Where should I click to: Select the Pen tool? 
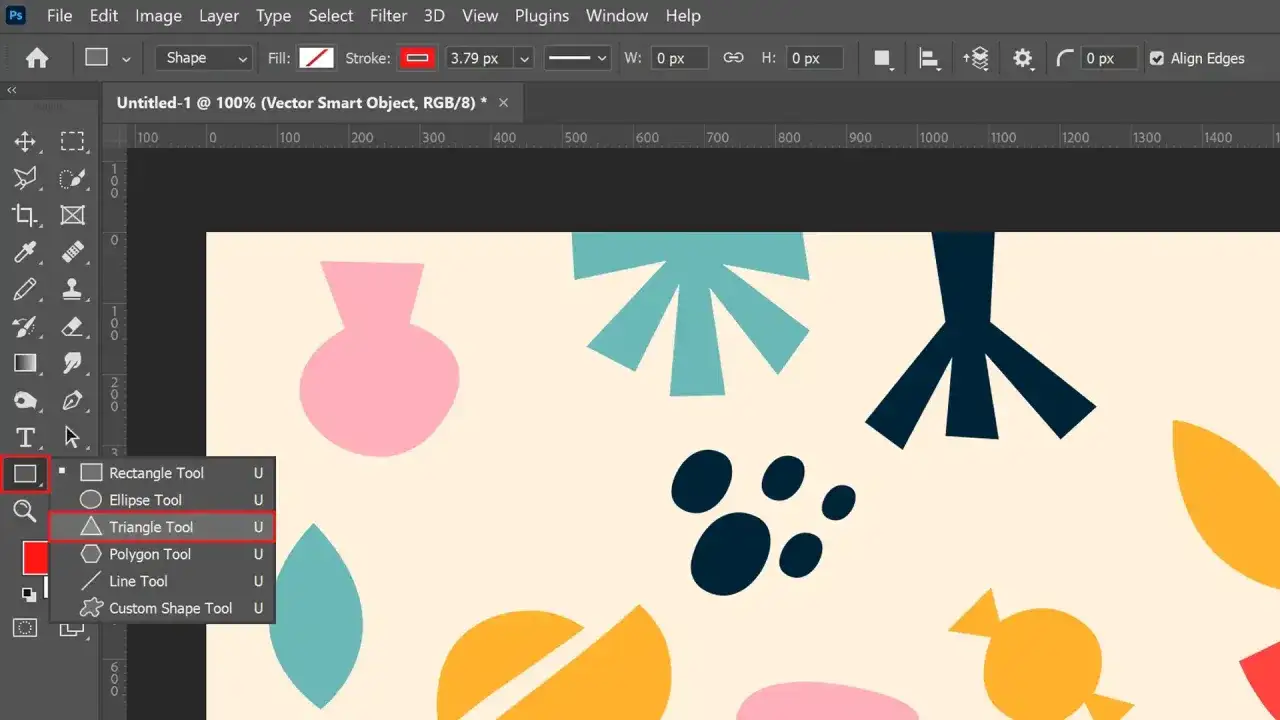[72, 400]
